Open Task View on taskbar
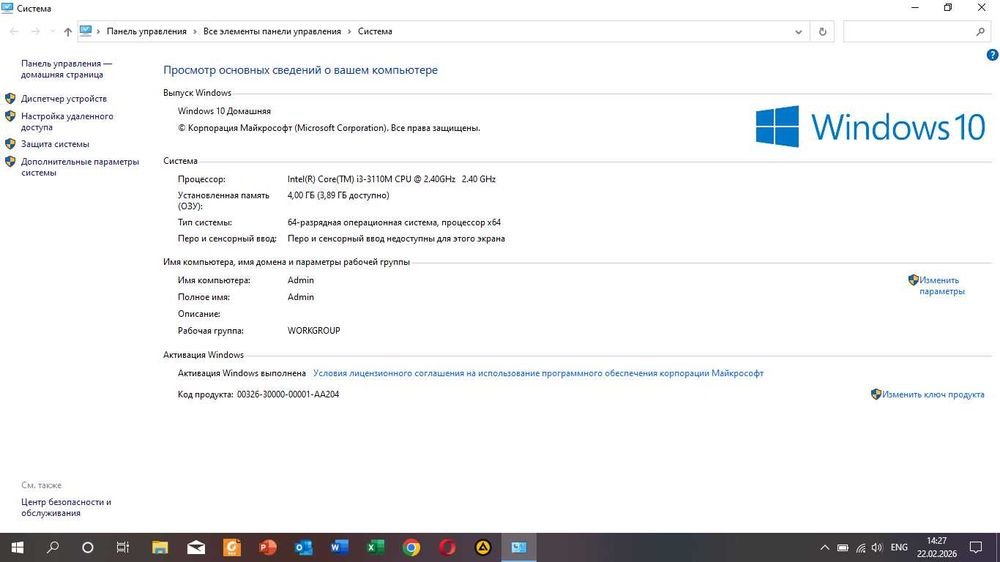 [x=123, y=547]
